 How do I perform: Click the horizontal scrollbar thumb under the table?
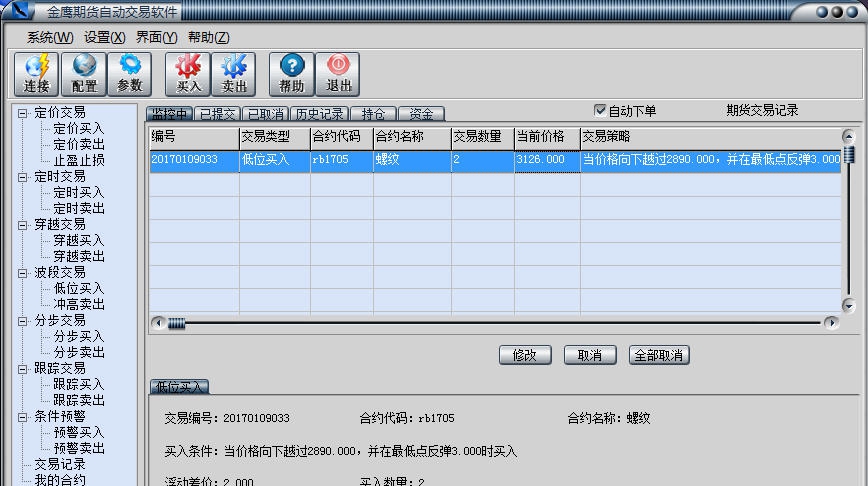click(x=177, y=323)
